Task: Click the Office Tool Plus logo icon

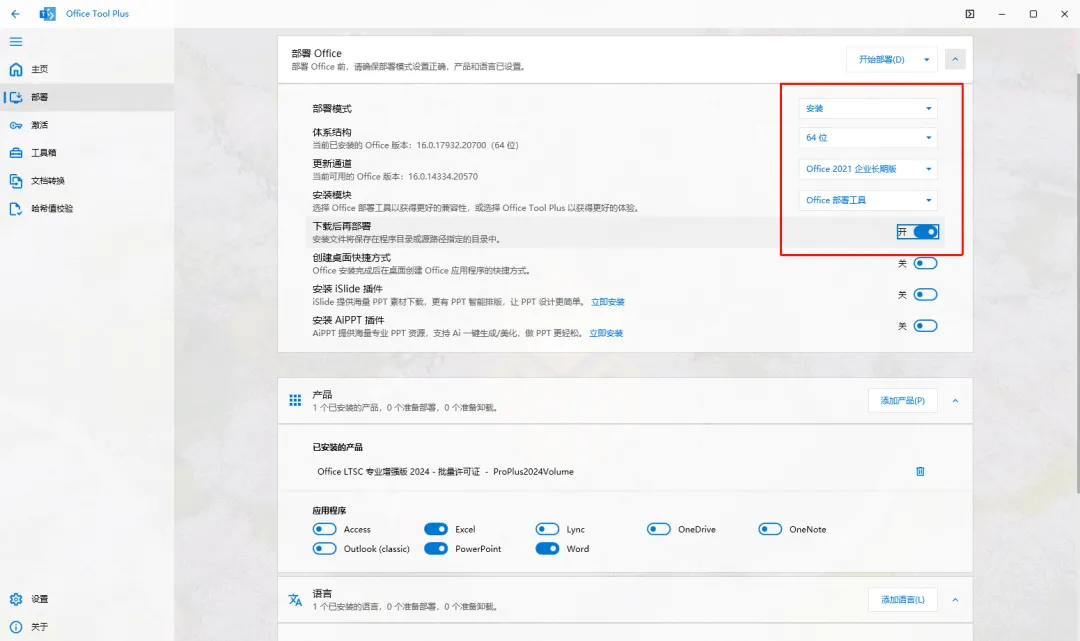Action: [x=48, y=14]
